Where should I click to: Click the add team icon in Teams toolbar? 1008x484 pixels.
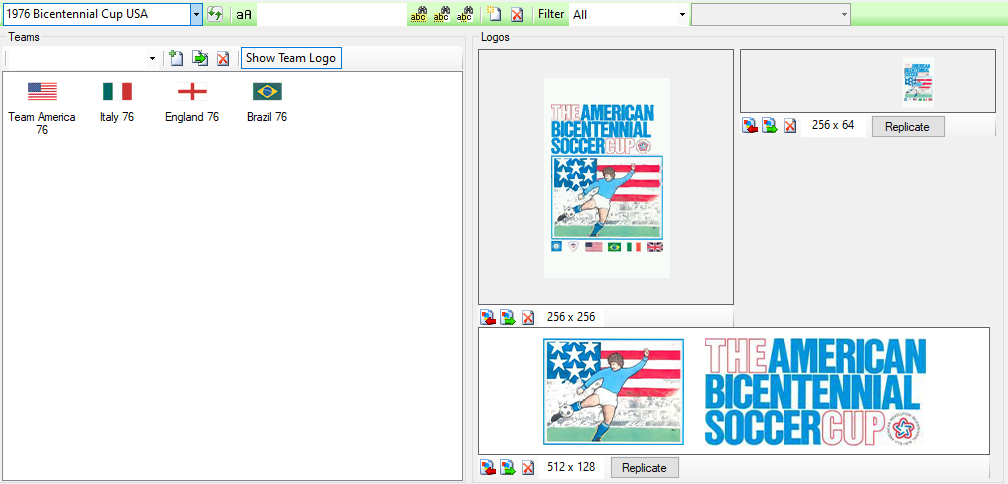click(176, 58)
